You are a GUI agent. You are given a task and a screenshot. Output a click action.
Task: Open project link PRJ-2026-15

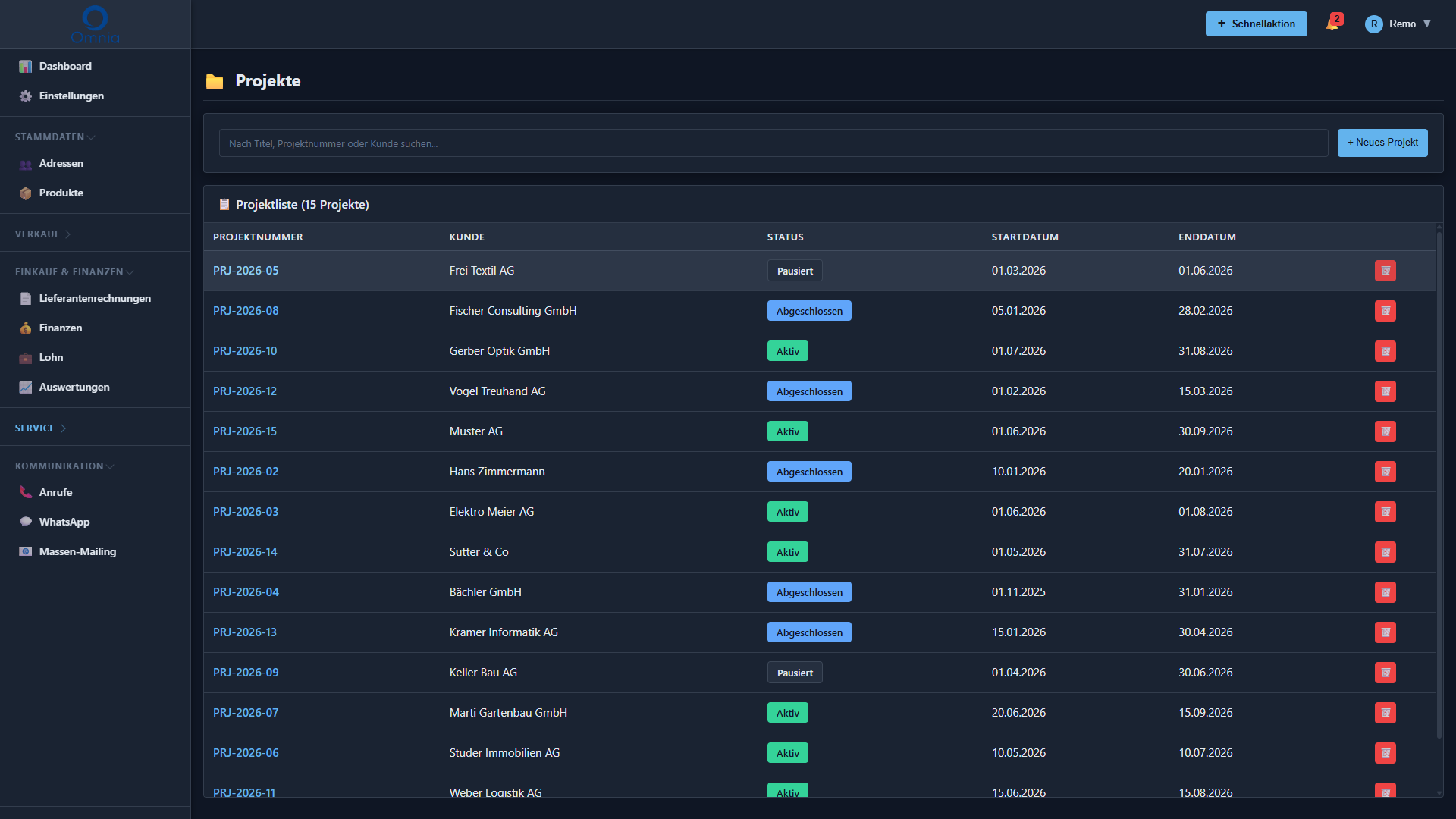[245, 431]
